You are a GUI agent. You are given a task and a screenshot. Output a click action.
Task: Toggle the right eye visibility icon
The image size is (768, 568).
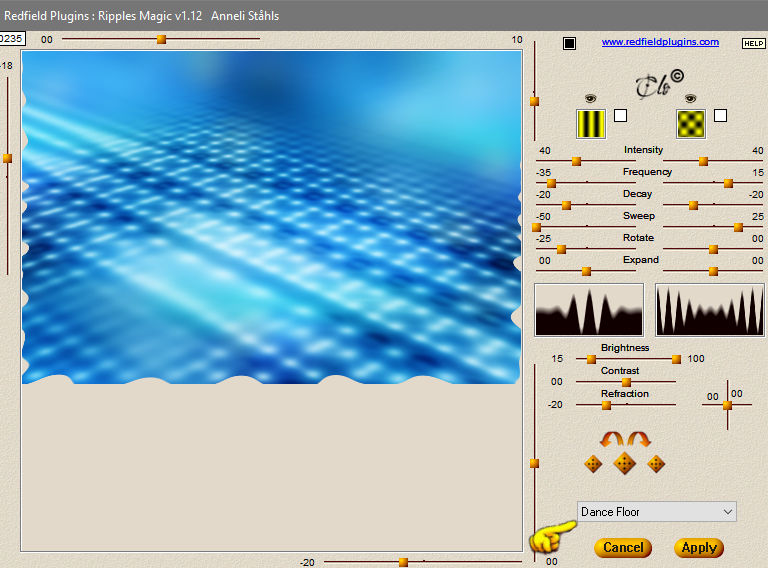691,98
